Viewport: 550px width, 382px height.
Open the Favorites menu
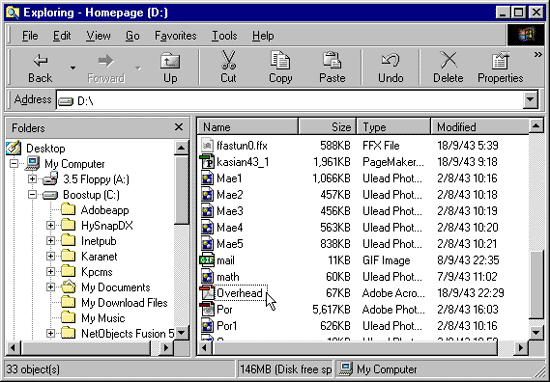point(175,36)
